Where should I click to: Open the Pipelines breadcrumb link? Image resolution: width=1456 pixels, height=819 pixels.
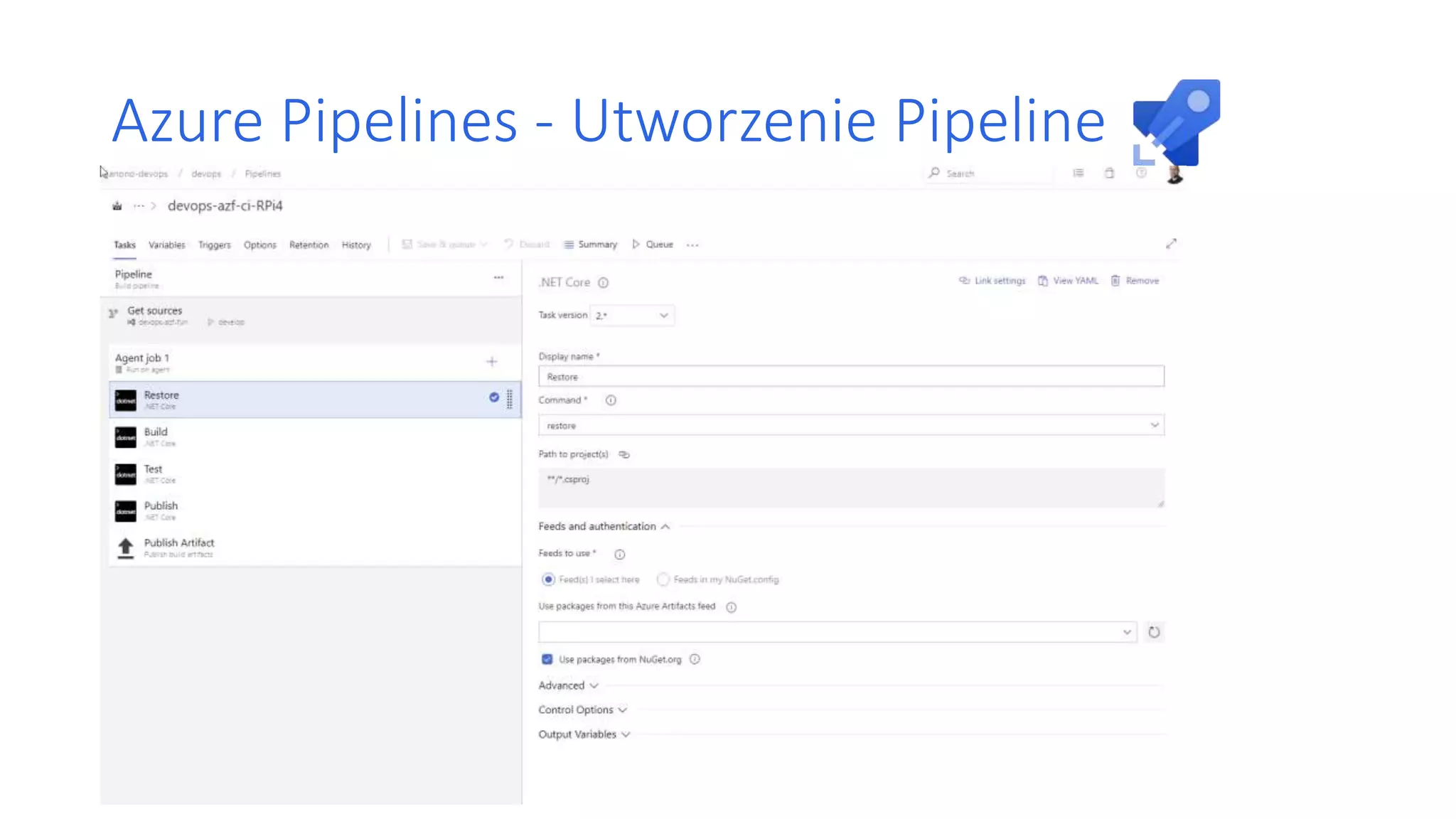[262, 173]
